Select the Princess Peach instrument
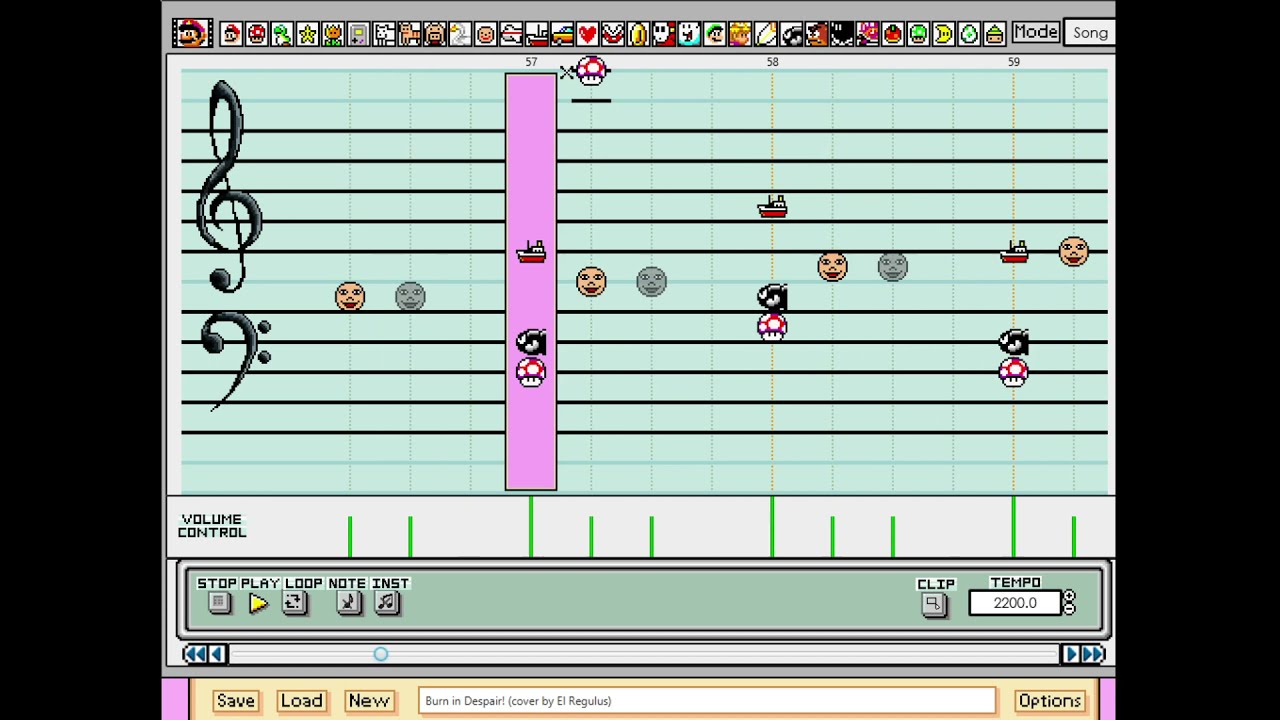1280x720 pixels. (x=740, y=34)
